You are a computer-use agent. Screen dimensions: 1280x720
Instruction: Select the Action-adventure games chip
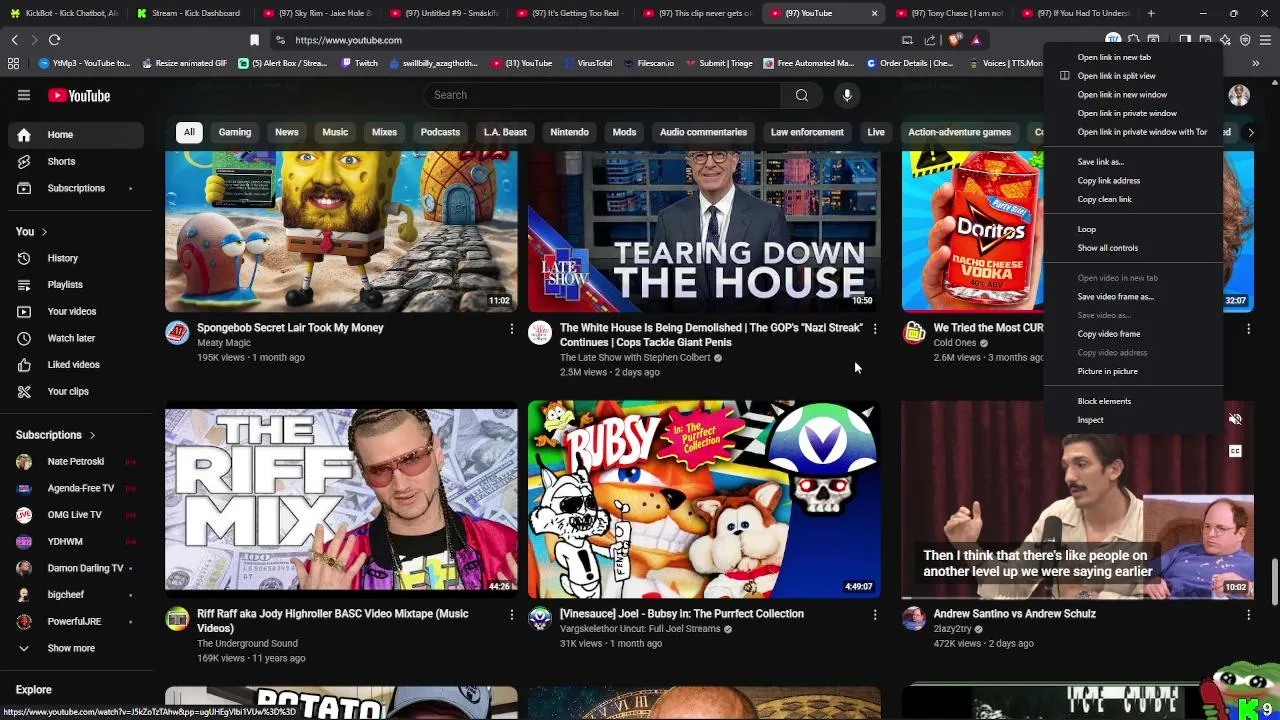959,132
